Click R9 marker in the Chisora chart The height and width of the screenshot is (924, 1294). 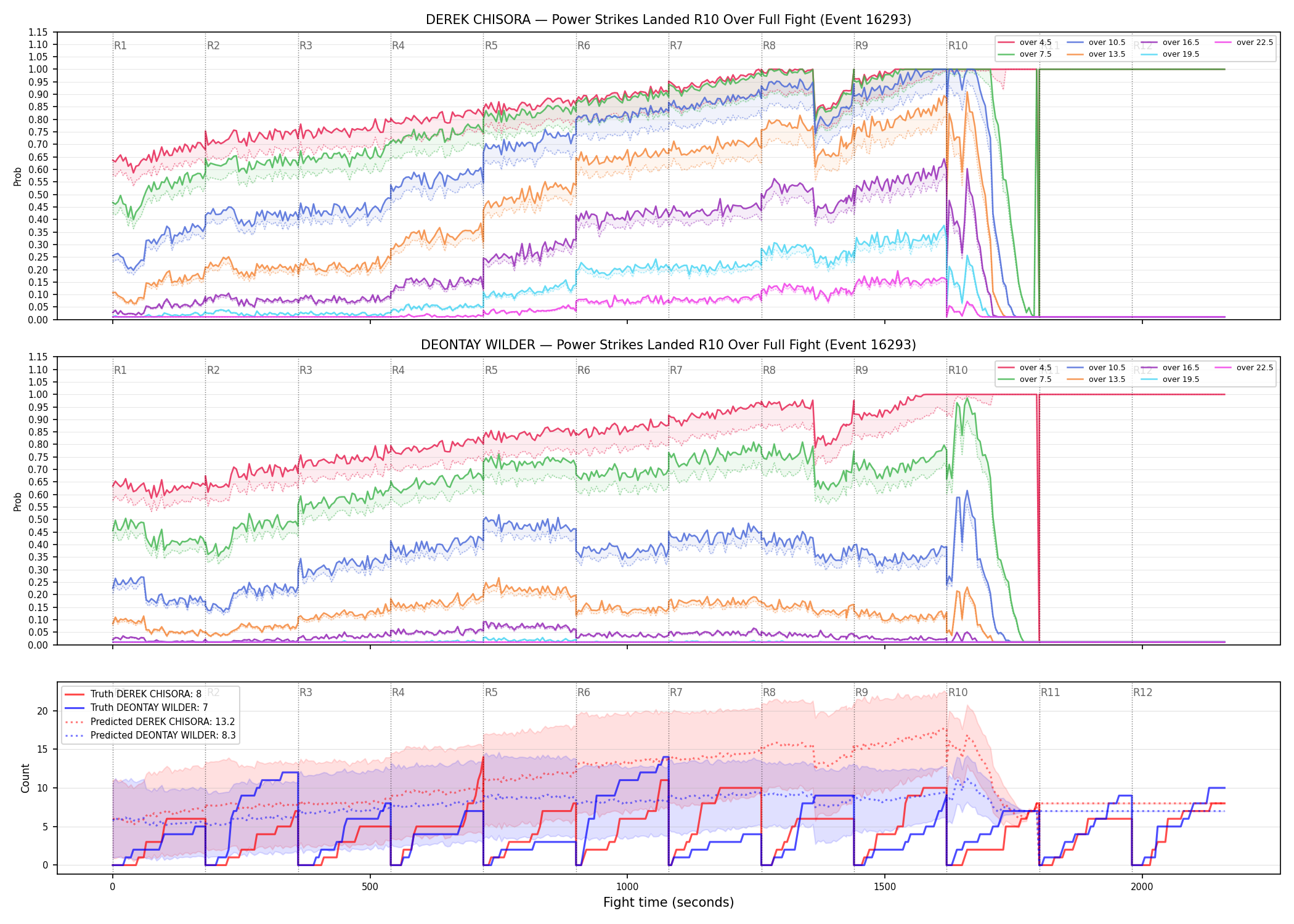(861, 46)
